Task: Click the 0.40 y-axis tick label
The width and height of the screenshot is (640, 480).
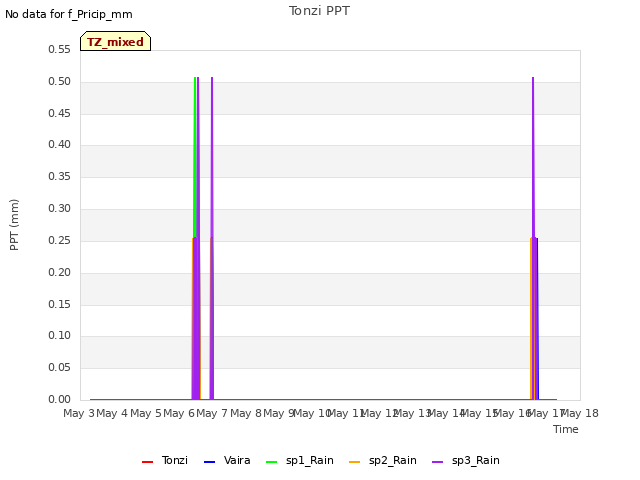Action: click(x=59, y=144)
